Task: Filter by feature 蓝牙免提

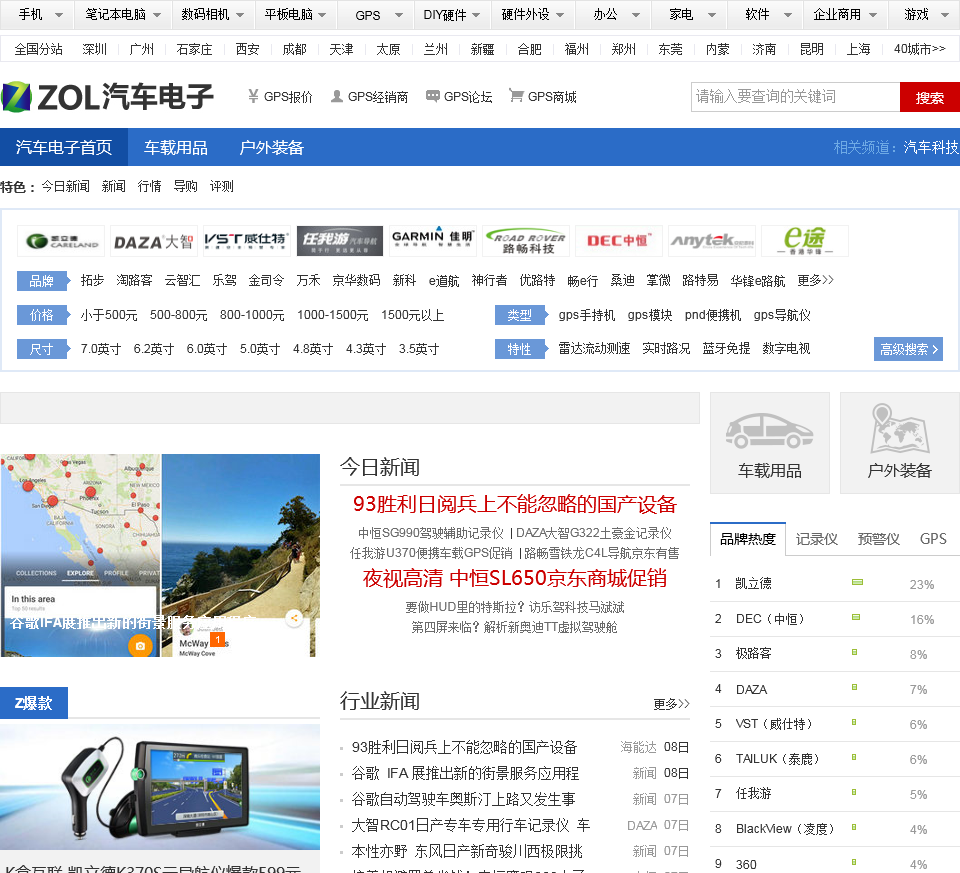Action: (x=726, y=349)
